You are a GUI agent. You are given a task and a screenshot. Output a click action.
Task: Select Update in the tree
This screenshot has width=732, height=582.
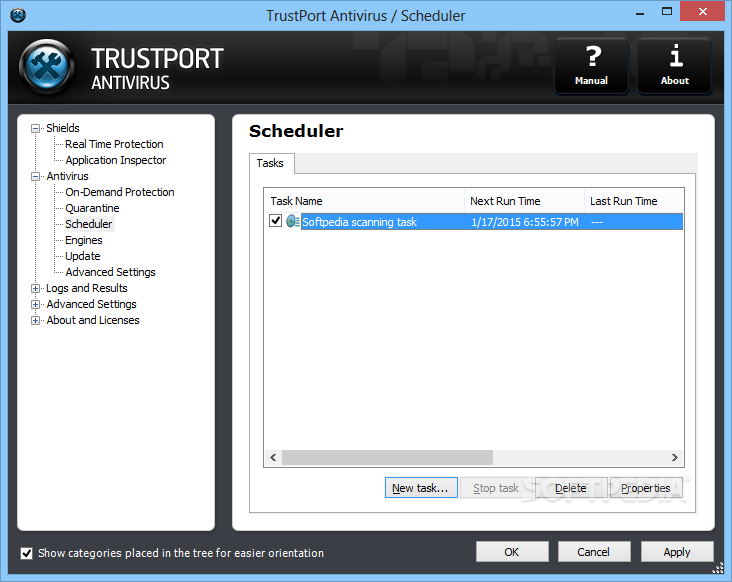[83, 256]
